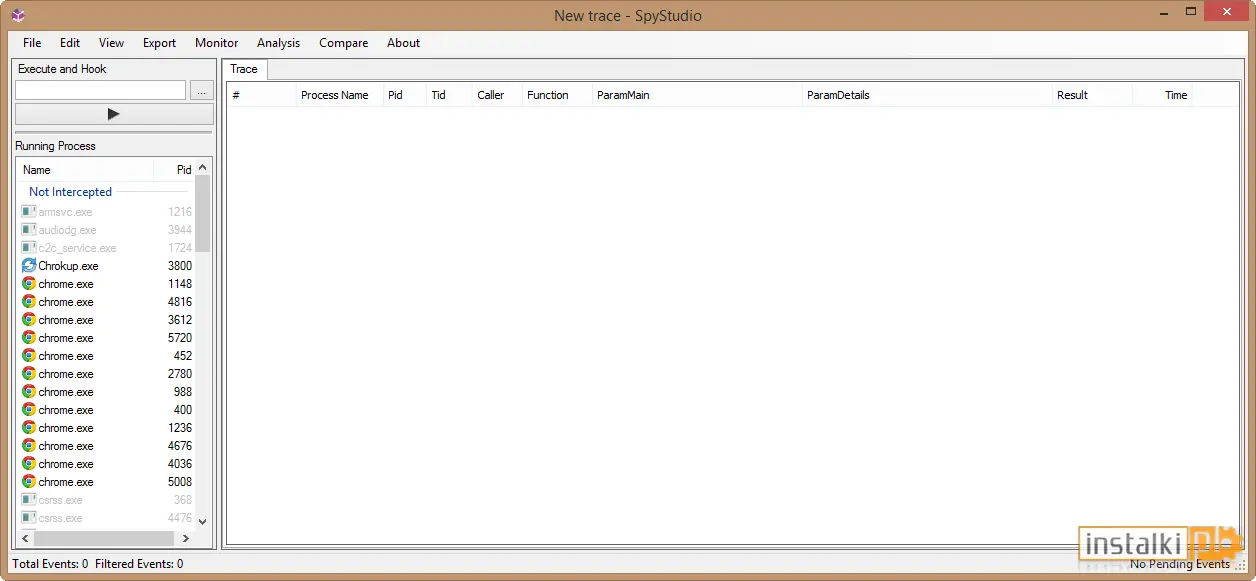Click the play execute button
The width and height of the screenshot is (1256, 581).
point(113,114)
